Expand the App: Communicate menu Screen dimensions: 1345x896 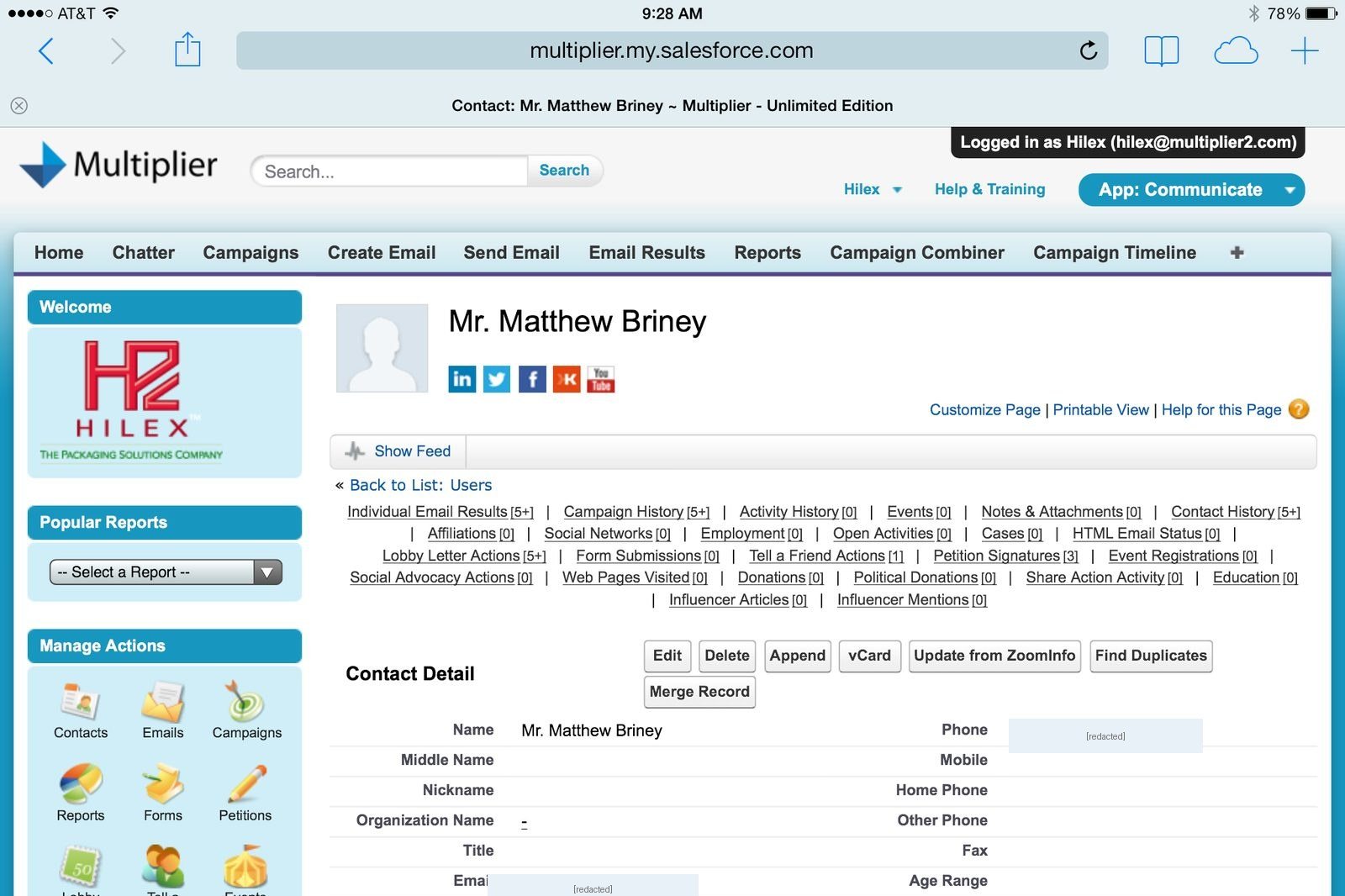(1191, 190)
